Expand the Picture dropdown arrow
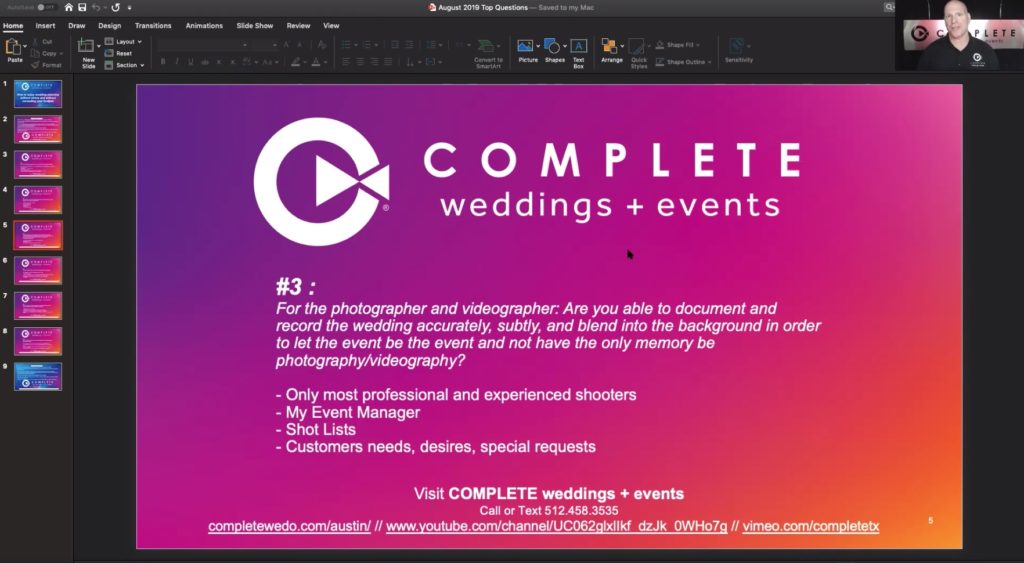 click(x=538, y=46)
